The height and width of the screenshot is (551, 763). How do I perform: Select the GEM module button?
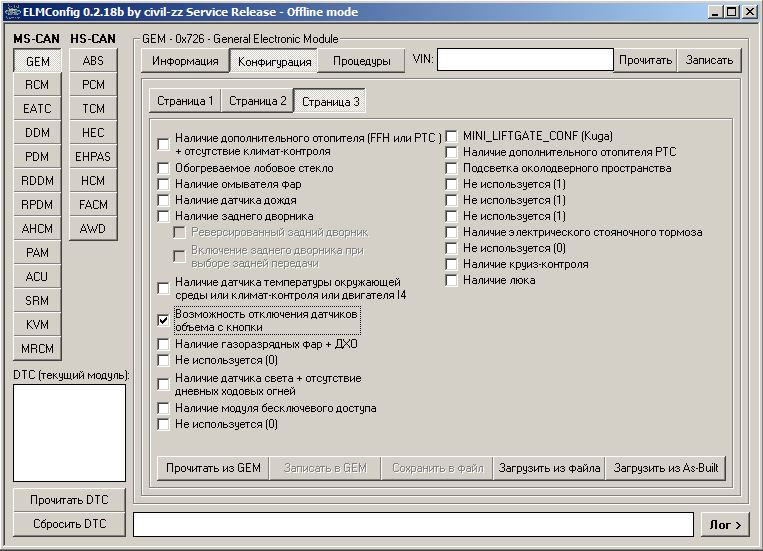coord(37,61)
